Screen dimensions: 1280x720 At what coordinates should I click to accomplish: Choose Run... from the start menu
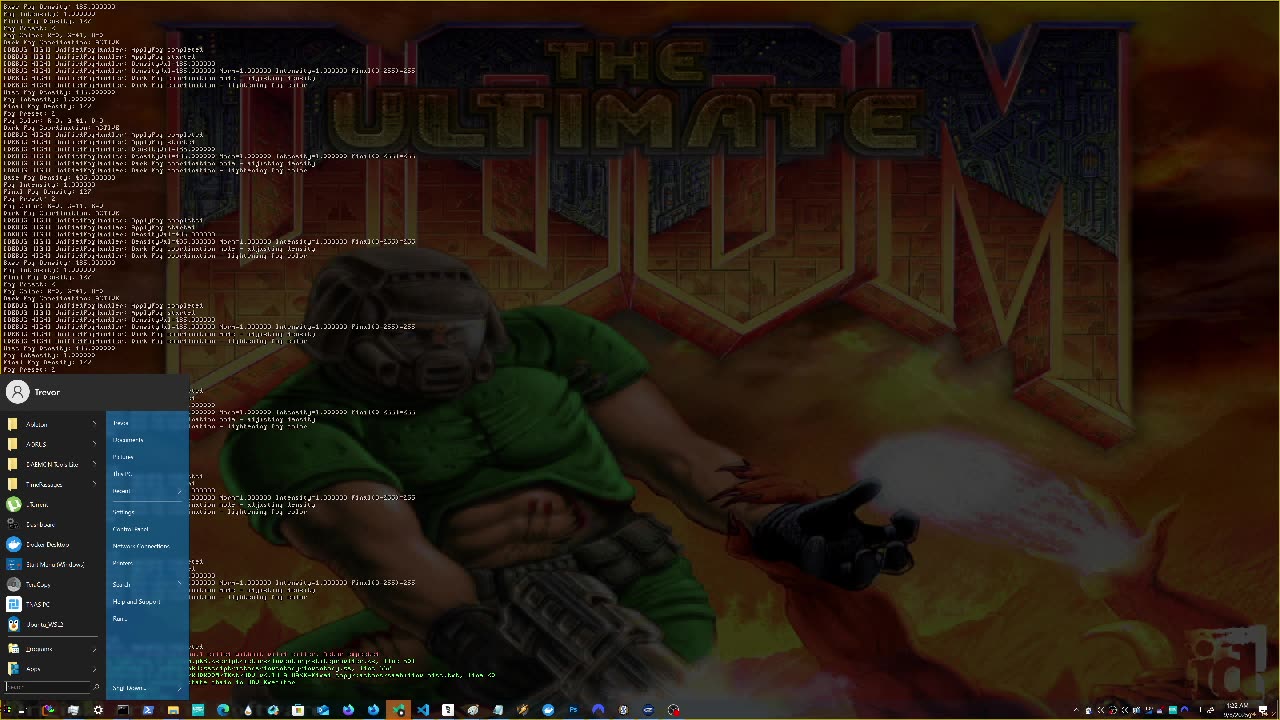coord(120,619)
